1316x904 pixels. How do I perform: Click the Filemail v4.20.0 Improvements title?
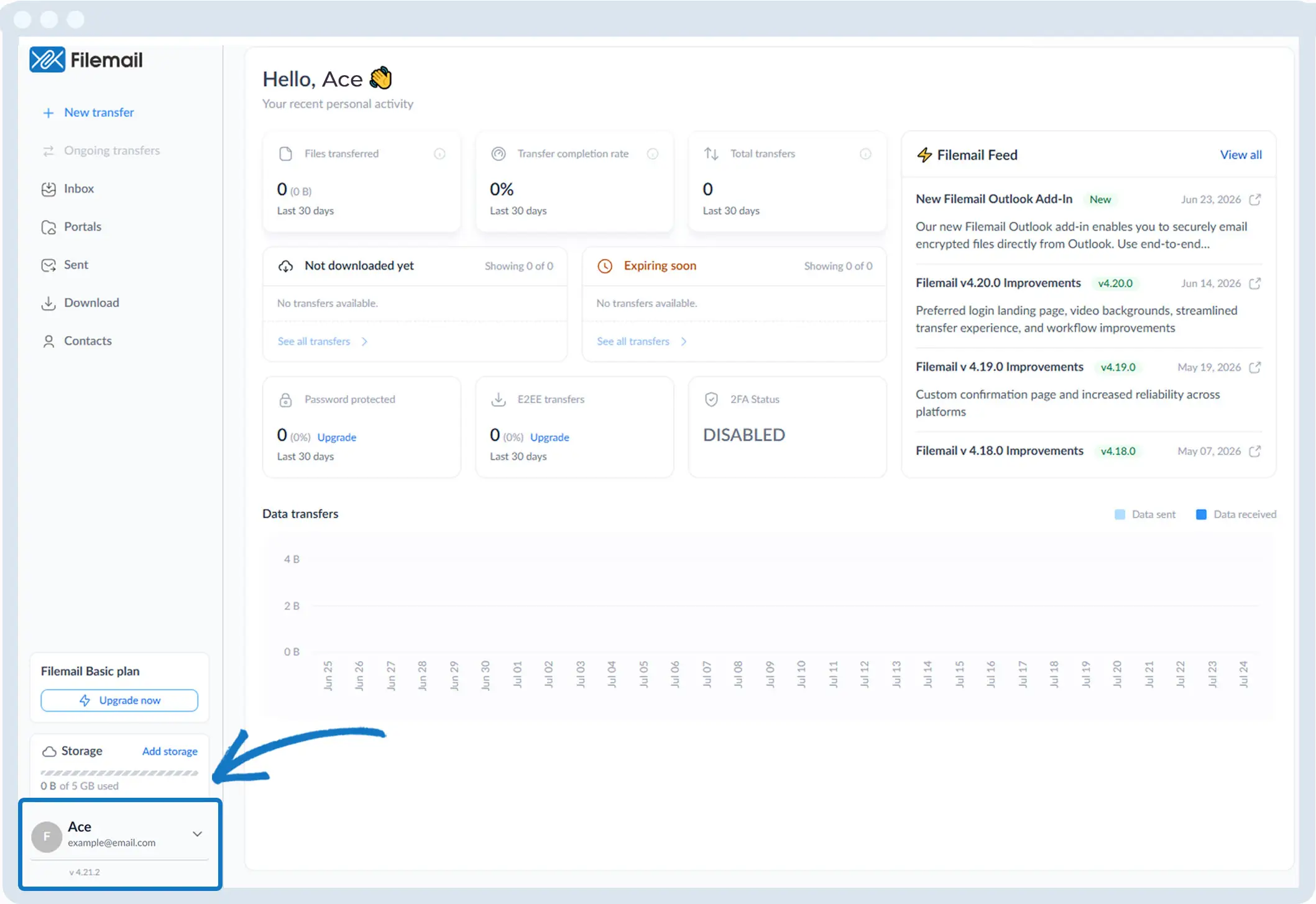[x=998, y=283]
